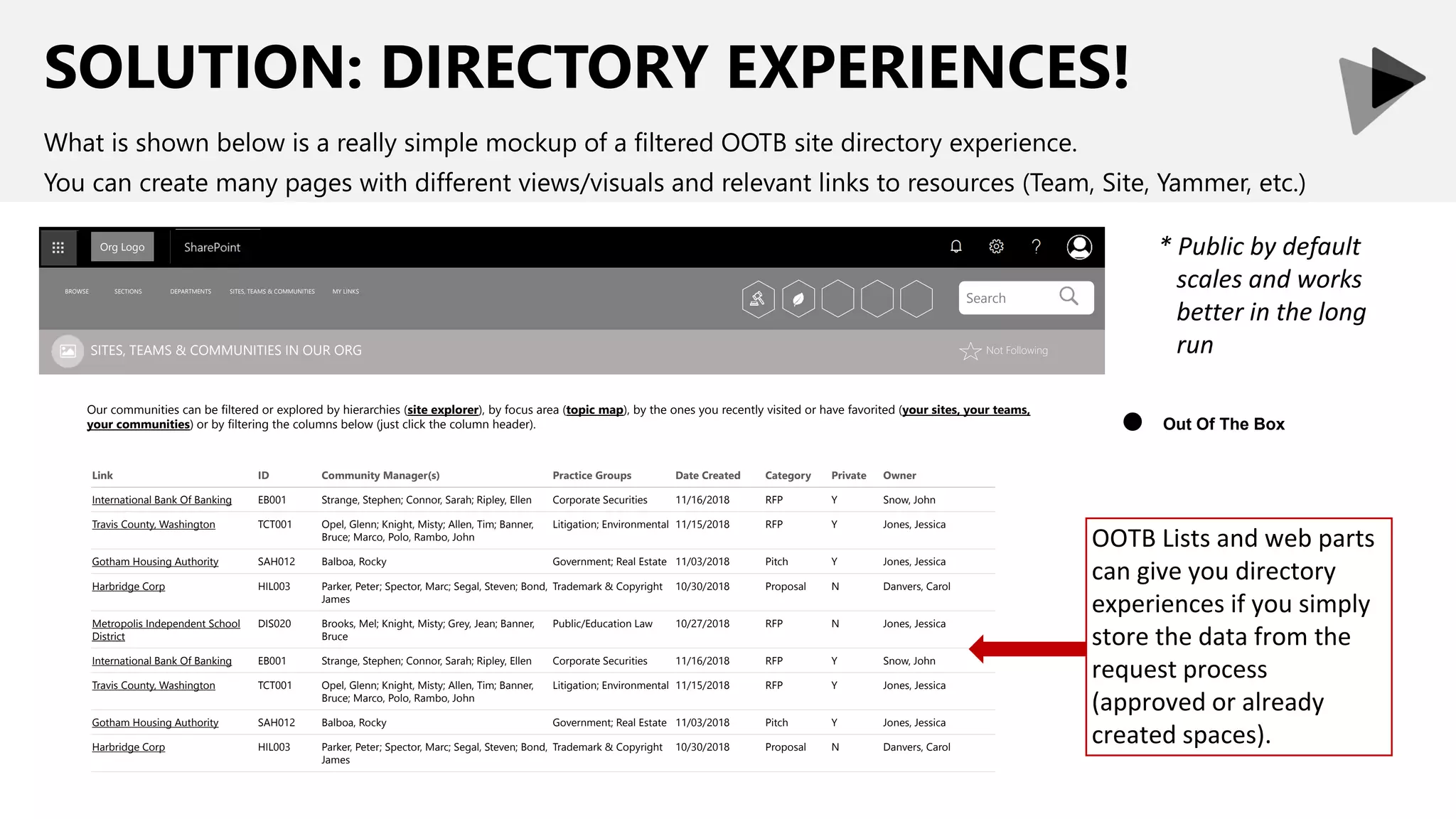Click the gavel hexagon icon
1456x819 pixels.
(x=758, y=299)
